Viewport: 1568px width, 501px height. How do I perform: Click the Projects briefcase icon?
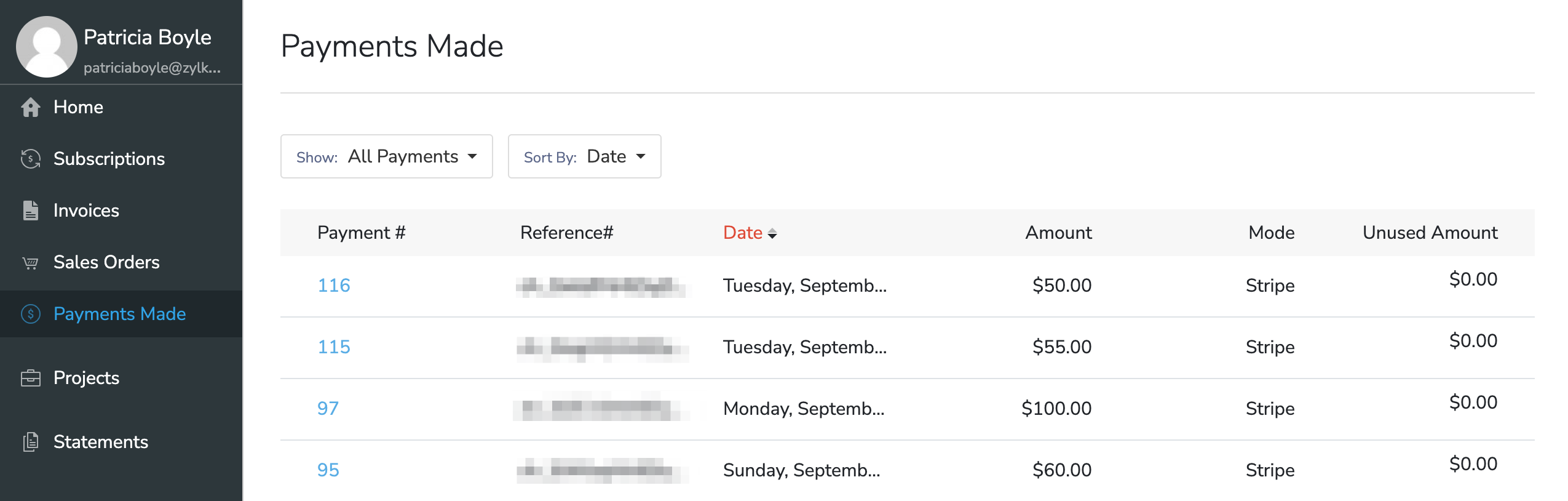pyautogui.click(x=30, y=378)
